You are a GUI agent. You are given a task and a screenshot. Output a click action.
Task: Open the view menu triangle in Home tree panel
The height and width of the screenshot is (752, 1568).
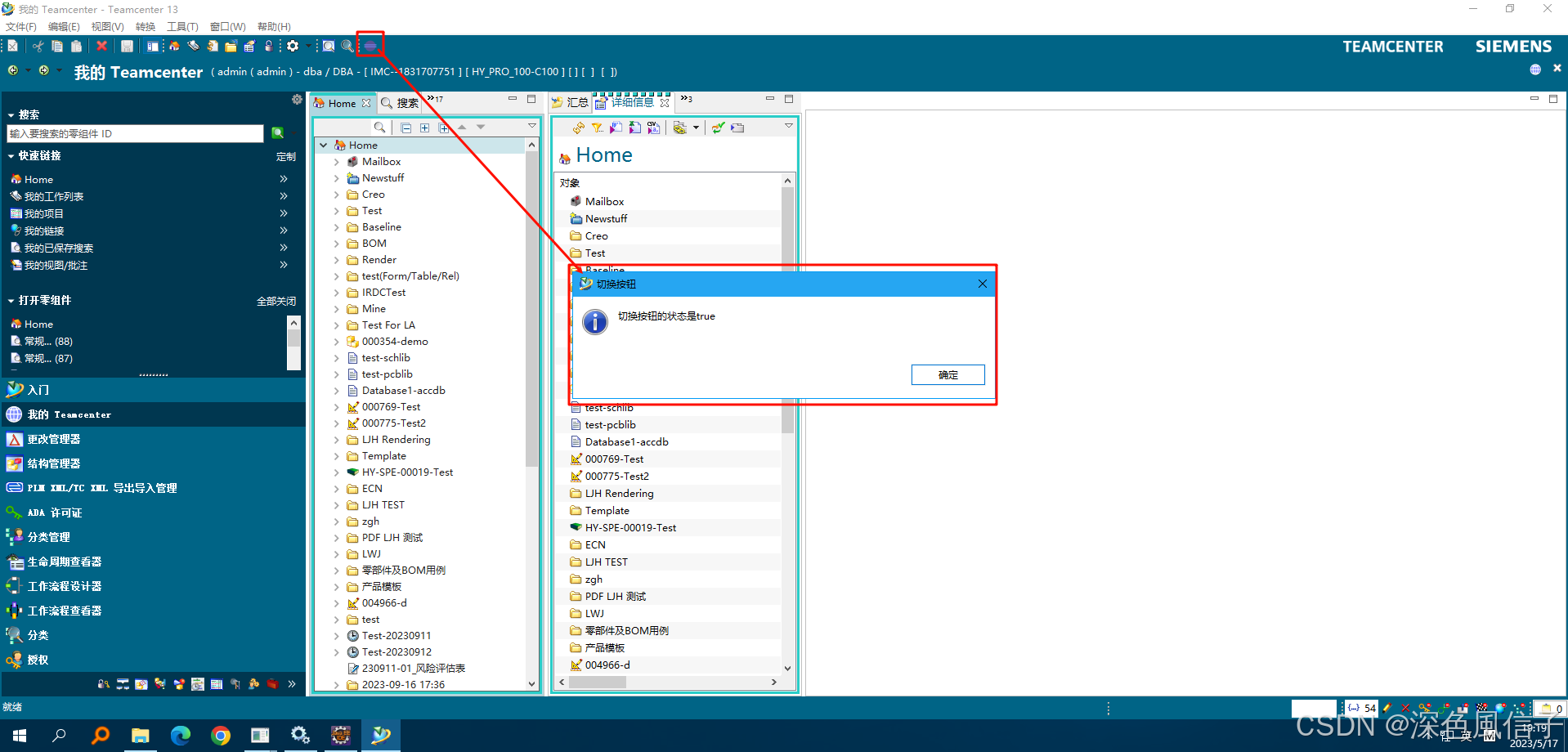(x=532, y=126)
